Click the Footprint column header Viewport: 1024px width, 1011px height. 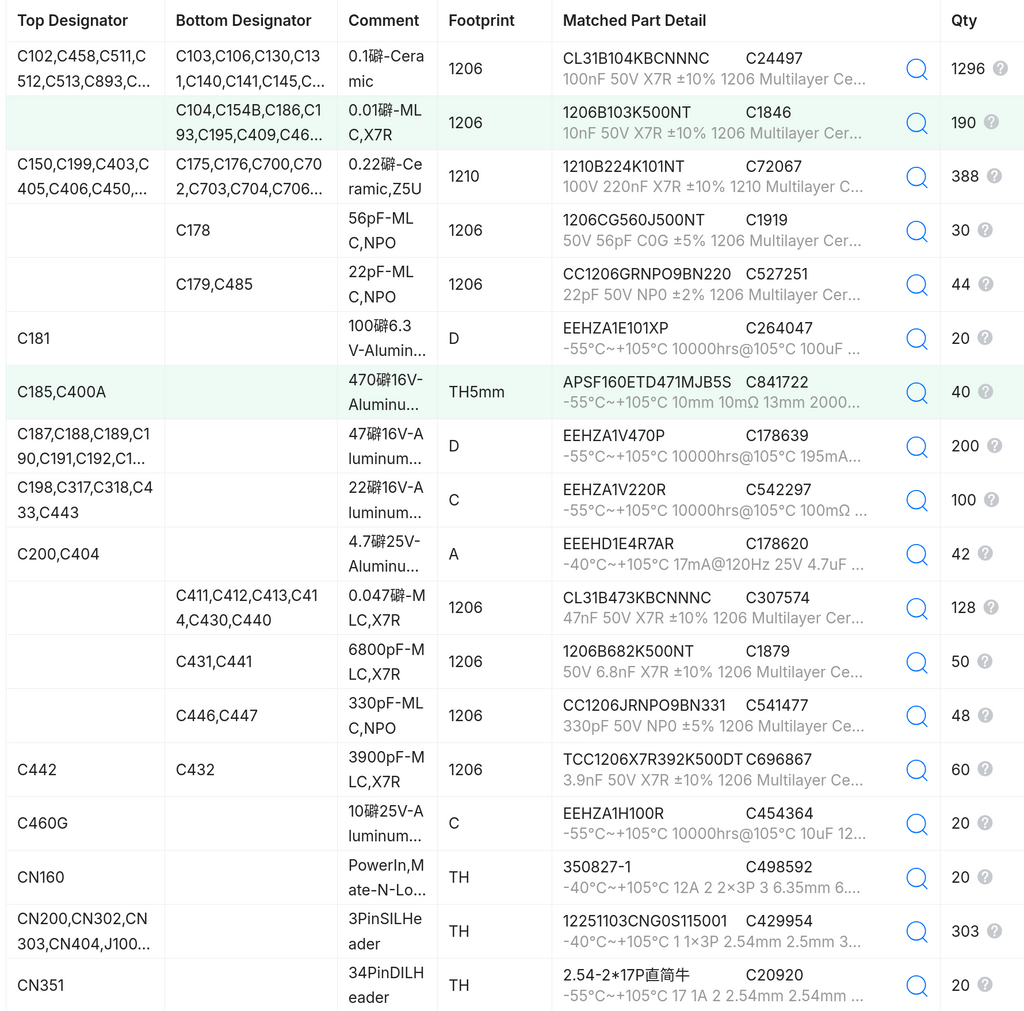click(x=481, y=20)
